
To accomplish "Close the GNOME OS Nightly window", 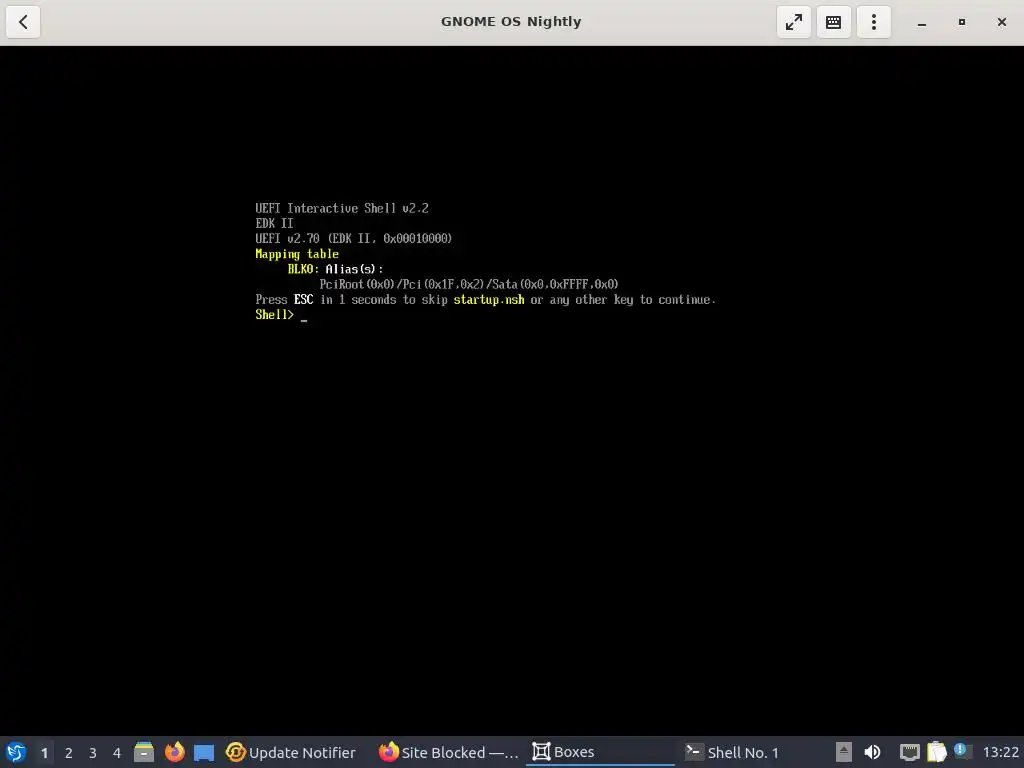I will (1002, 22).
